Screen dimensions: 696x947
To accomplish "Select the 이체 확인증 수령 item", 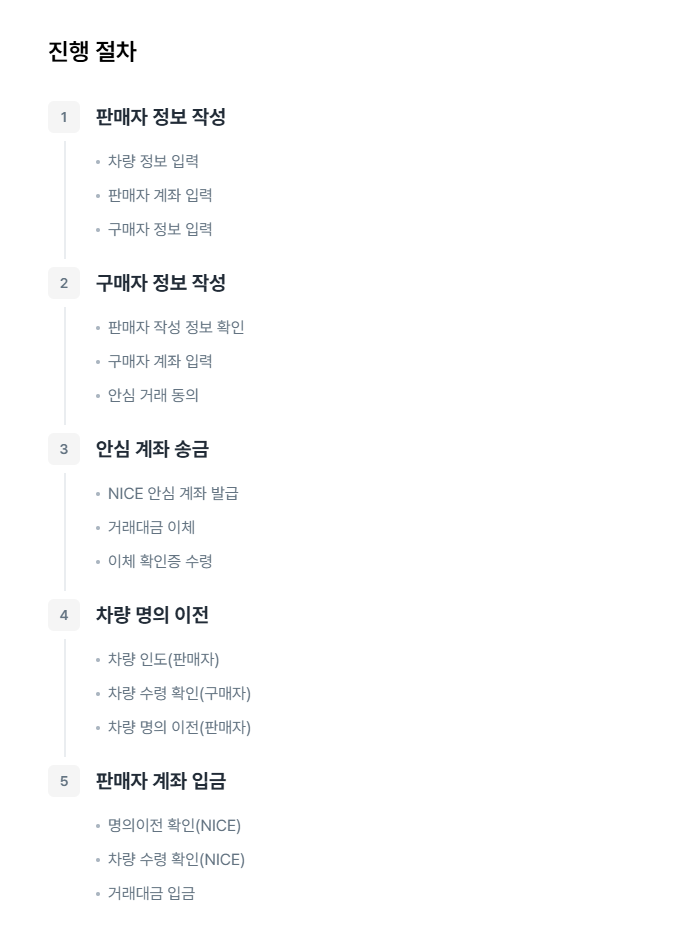I will tap(160, 561).
